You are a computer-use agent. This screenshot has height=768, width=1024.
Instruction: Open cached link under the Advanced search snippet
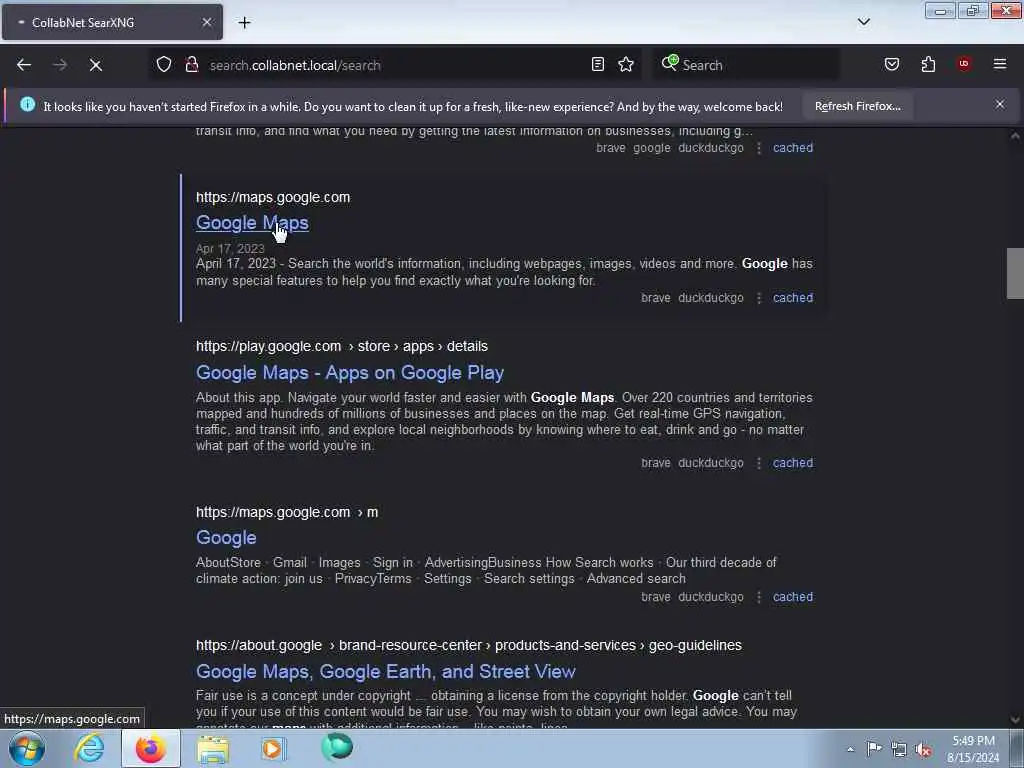pos(793,597)
